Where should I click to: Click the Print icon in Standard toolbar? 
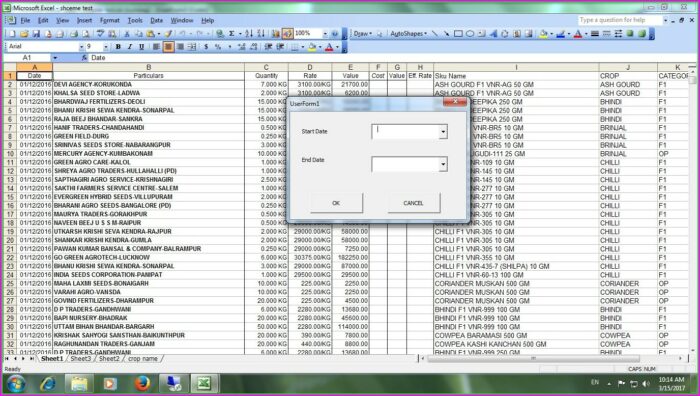74,33
